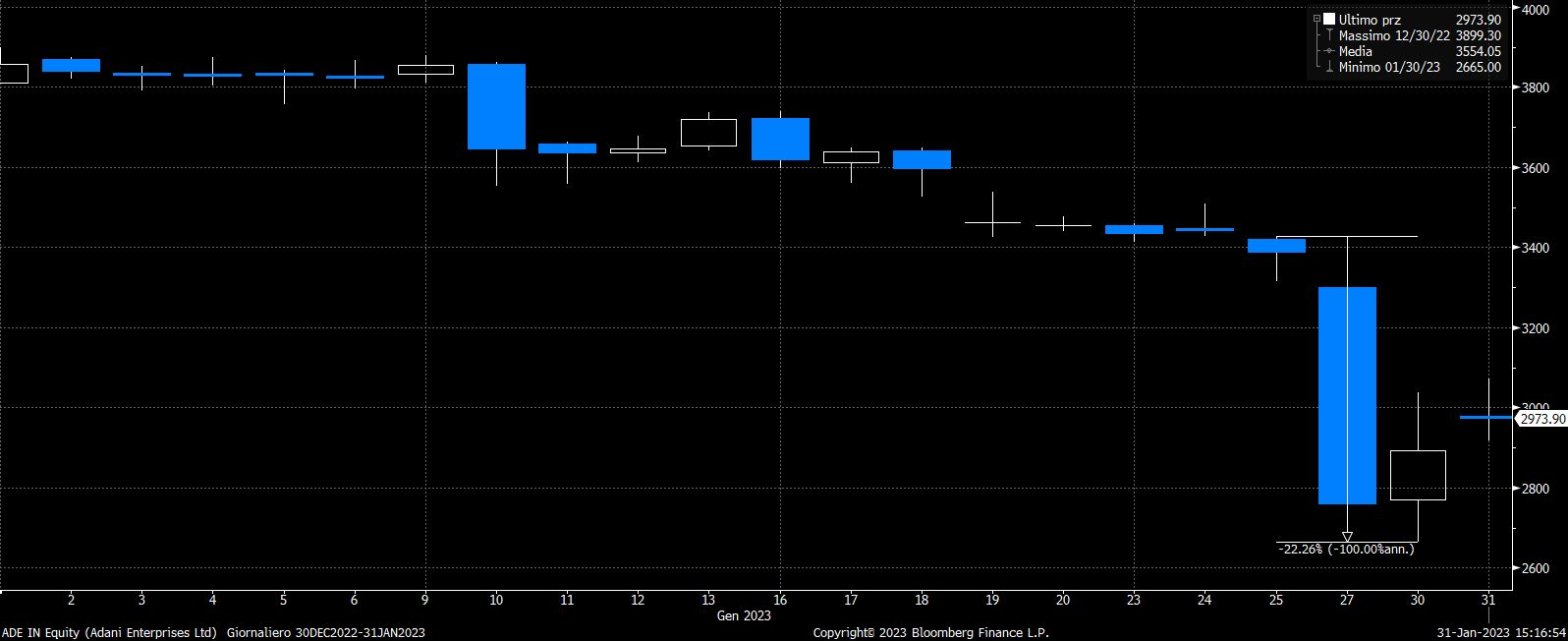The image size is (1568, 641).
Task: Click date label 16 on the time axis
Action: point(780,600)
